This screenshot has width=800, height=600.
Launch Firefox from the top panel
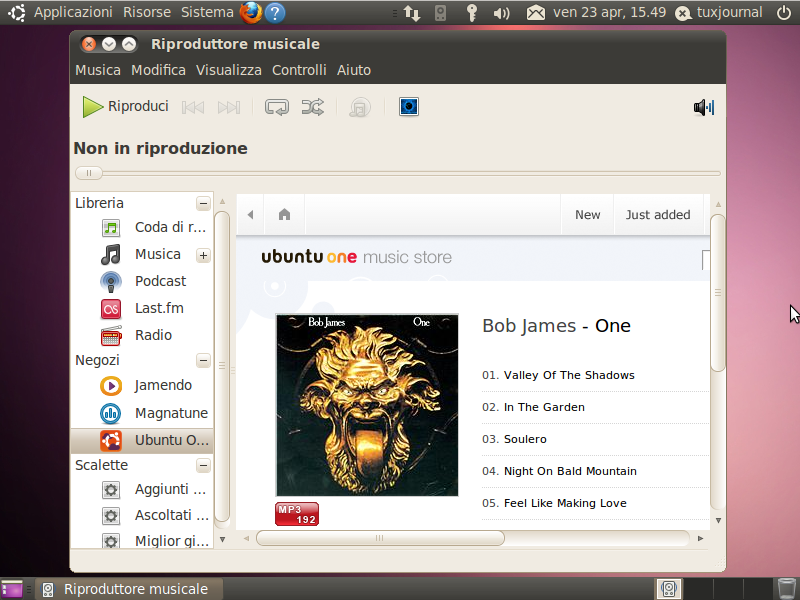[251, 12]
